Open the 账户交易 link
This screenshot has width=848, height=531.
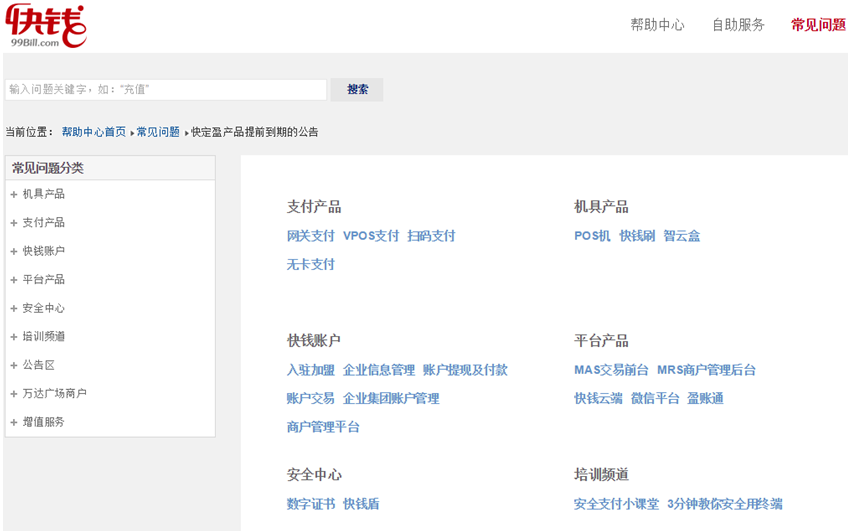coord(311,399)
